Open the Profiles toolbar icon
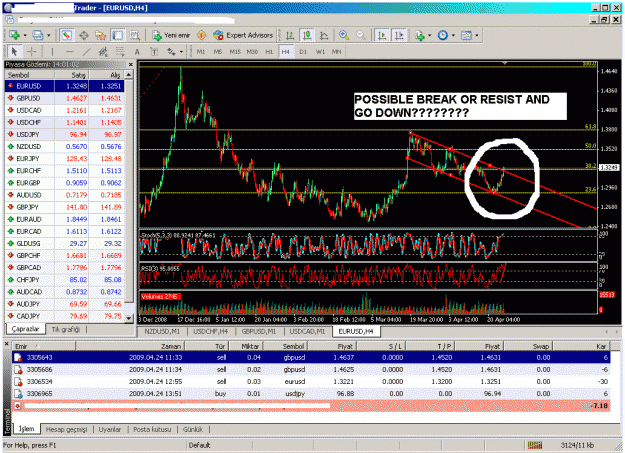 point(37,35)
